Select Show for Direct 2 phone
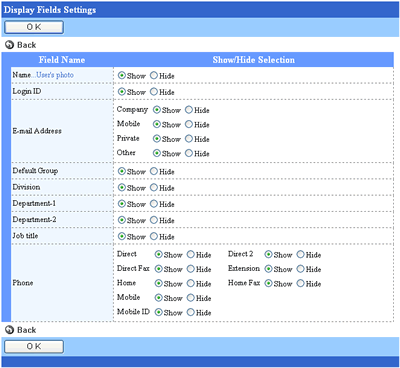400x368 pixels. click(268, 254)
